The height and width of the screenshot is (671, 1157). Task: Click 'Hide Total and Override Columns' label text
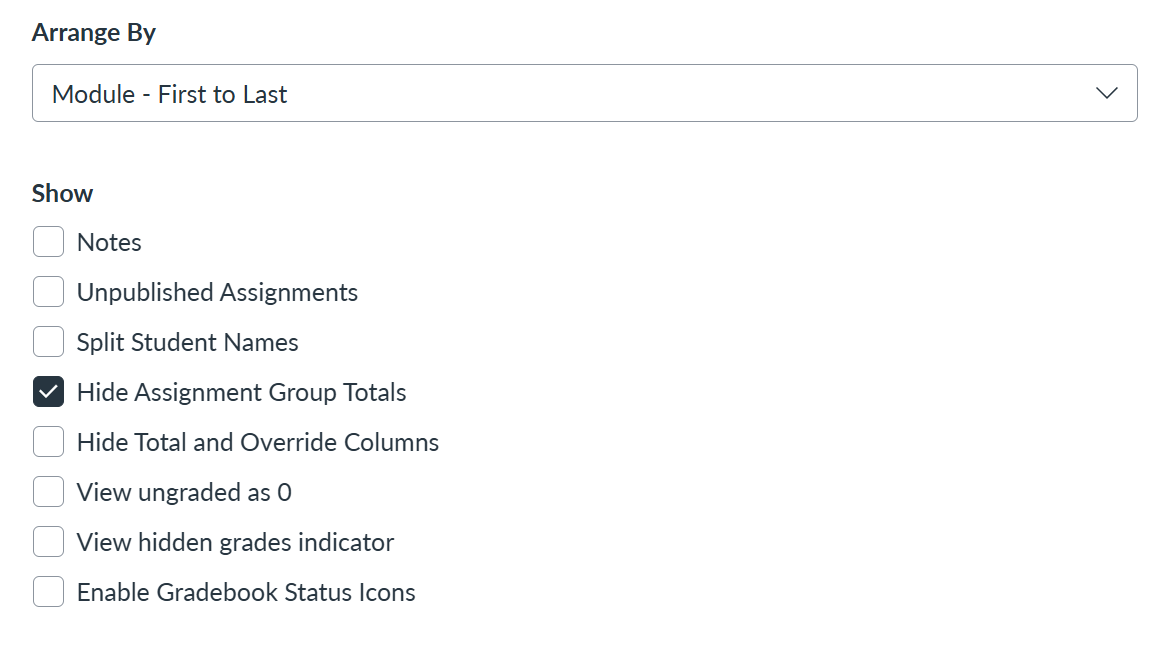click(x=258, y=442)
